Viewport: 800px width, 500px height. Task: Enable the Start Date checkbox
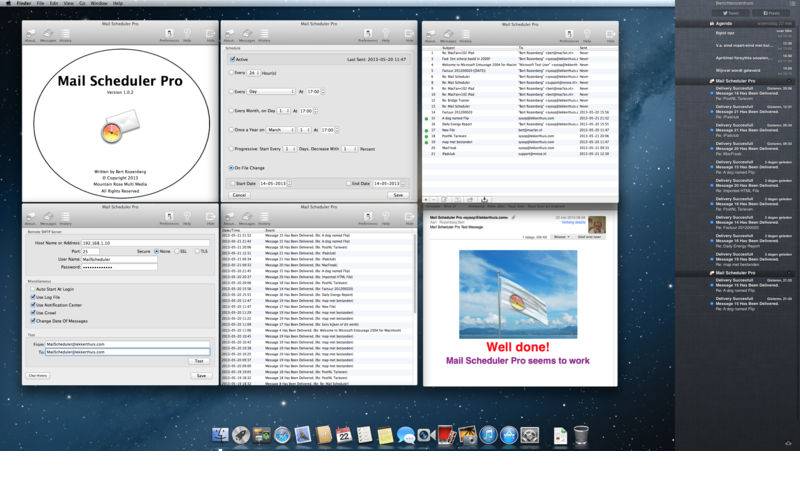[233, 183]
